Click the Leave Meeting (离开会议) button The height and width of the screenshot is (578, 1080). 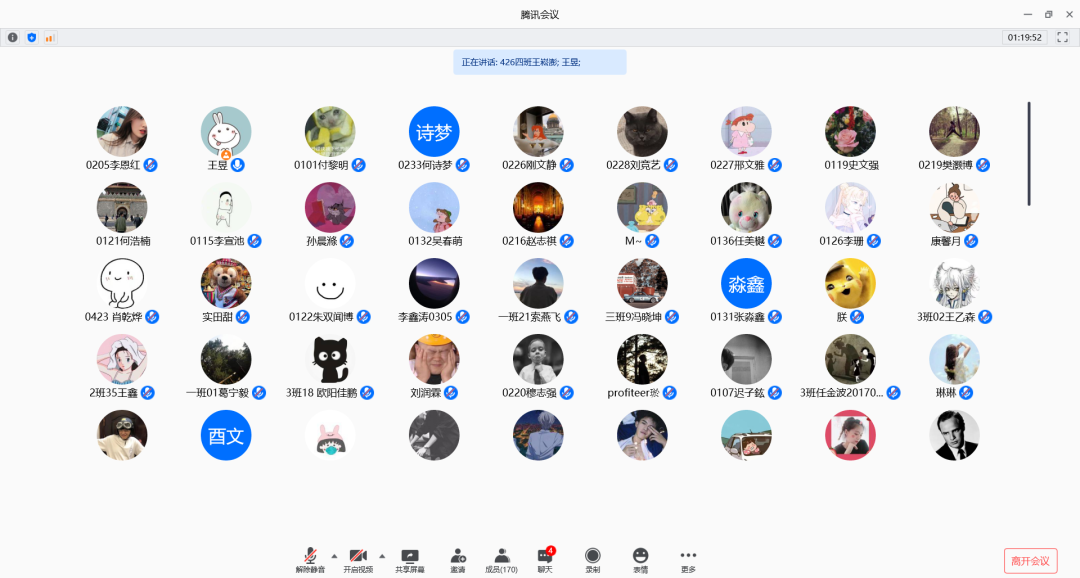point(1030,561)
